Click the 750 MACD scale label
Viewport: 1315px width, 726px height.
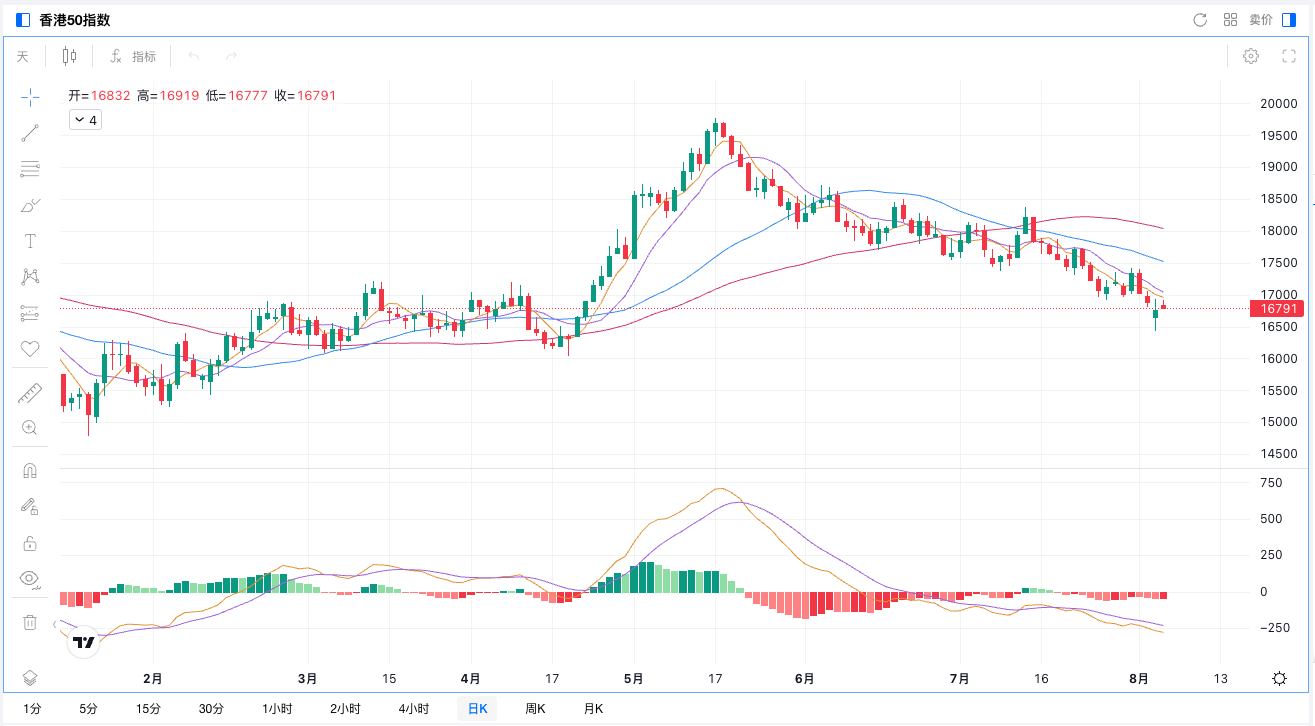(x=1270, y=483)
